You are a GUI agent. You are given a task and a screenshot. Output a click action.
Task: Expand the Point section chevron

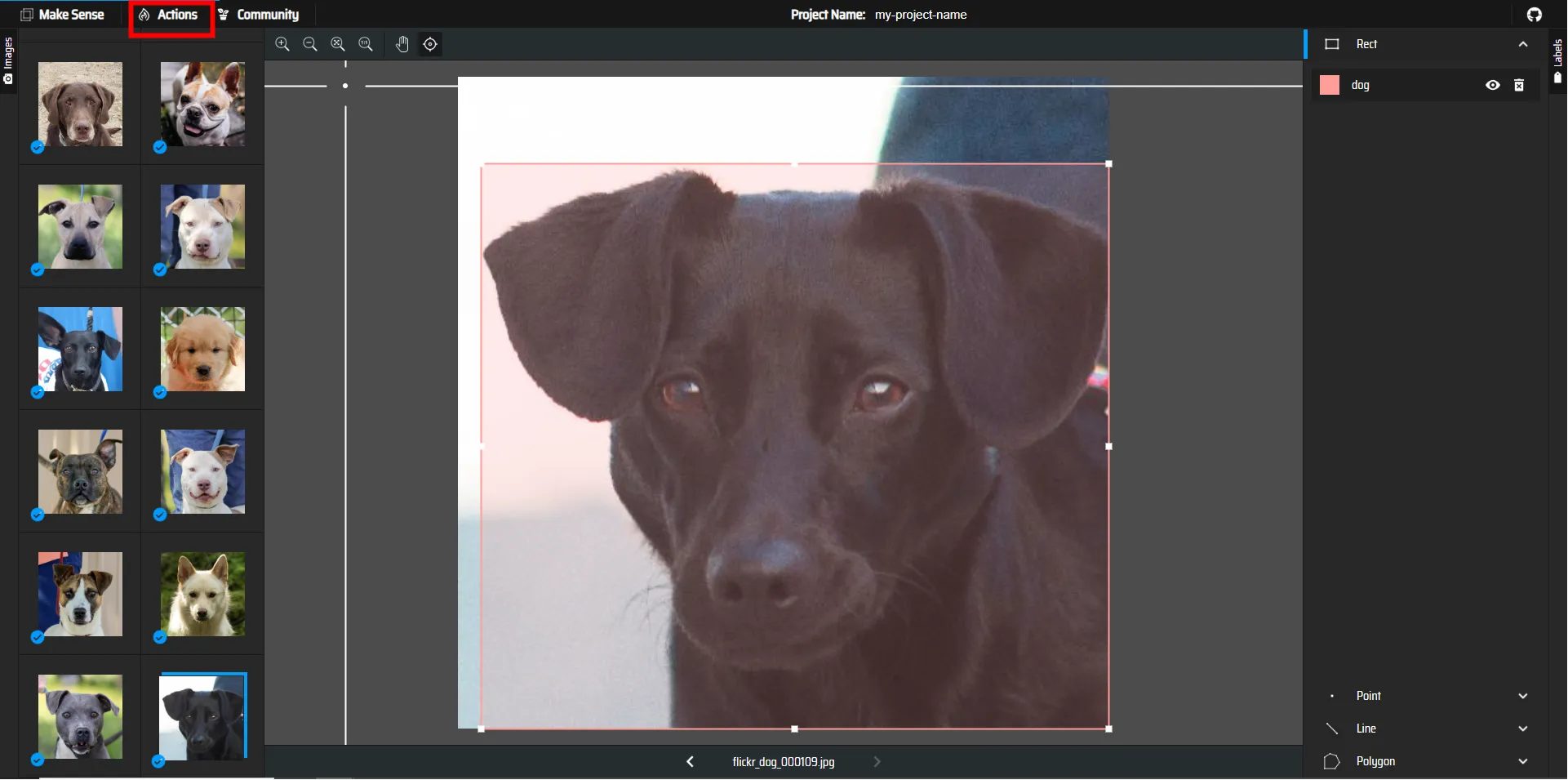pyautogui.click(x=1523, y=696)
